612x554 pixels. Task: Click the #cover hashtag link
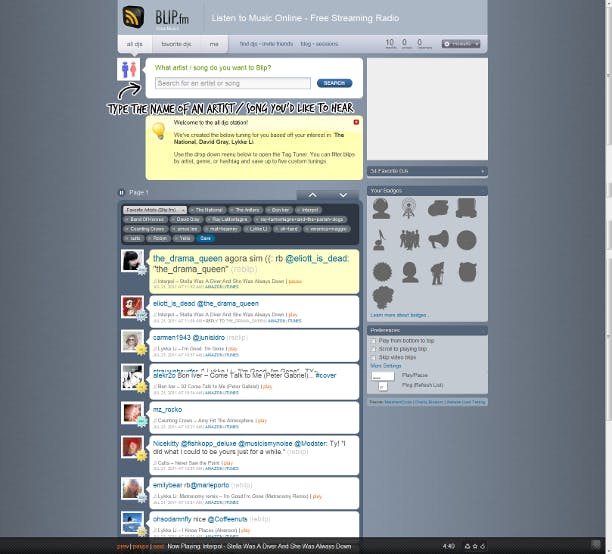326,375
